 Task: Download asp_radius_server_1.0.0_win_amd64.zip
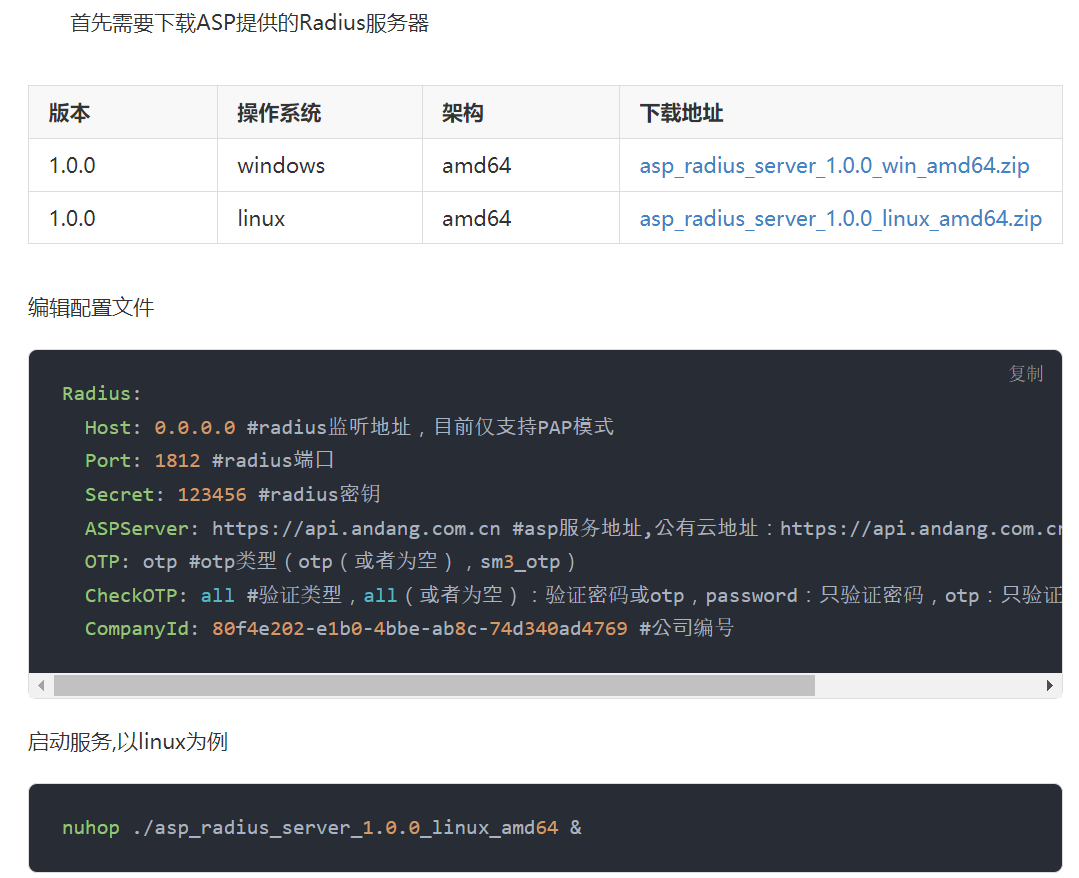coord(834,166)
